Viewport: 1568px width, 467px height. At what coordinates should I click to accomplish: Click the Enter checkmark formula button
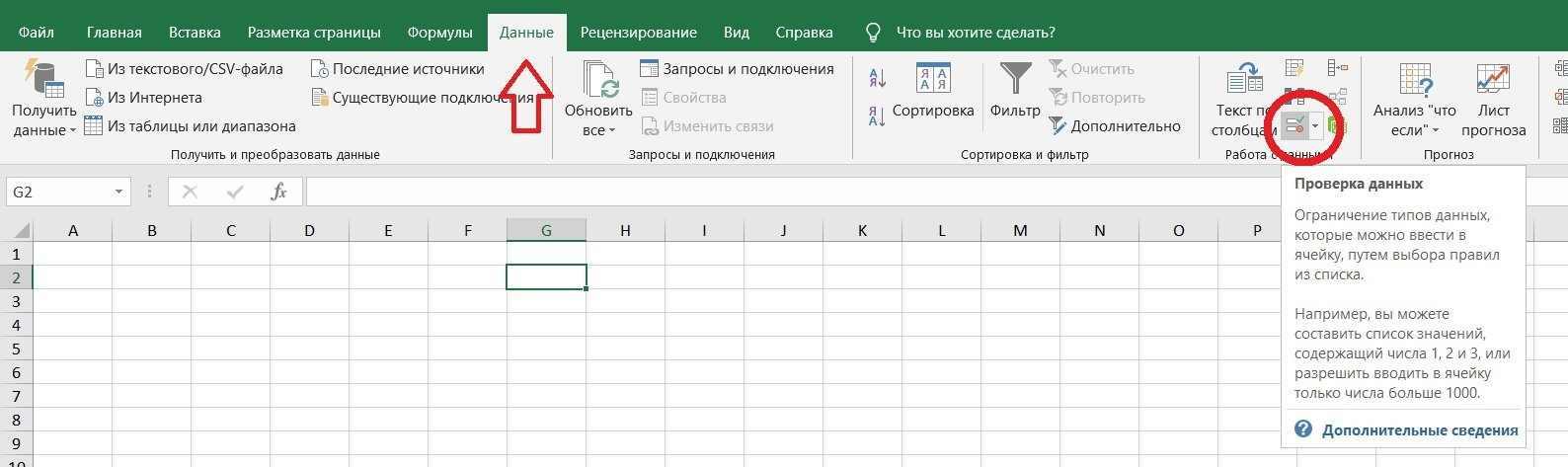[235, 192]
